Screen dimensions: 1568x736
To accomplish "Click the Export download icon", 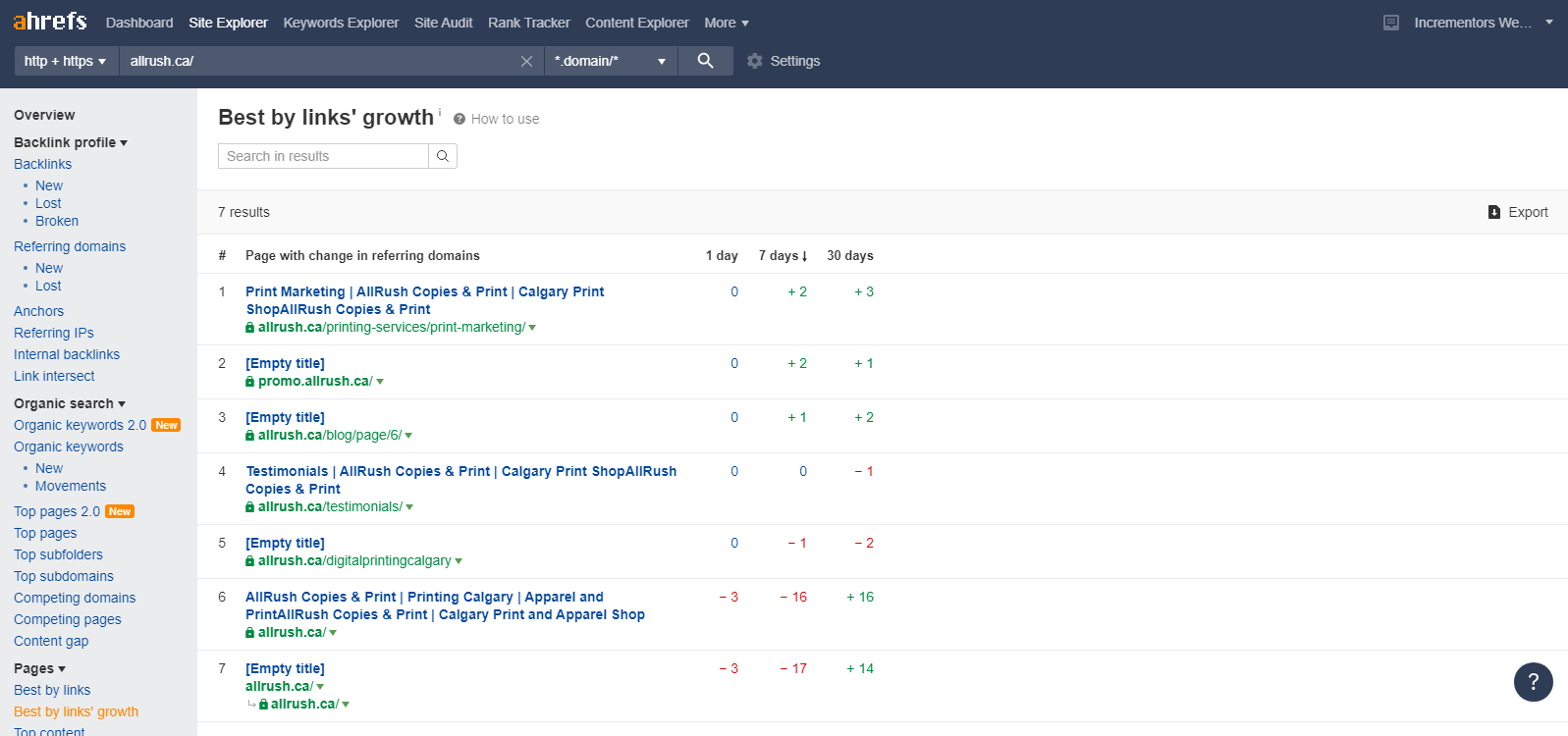I will click(x=1494, y=212).
